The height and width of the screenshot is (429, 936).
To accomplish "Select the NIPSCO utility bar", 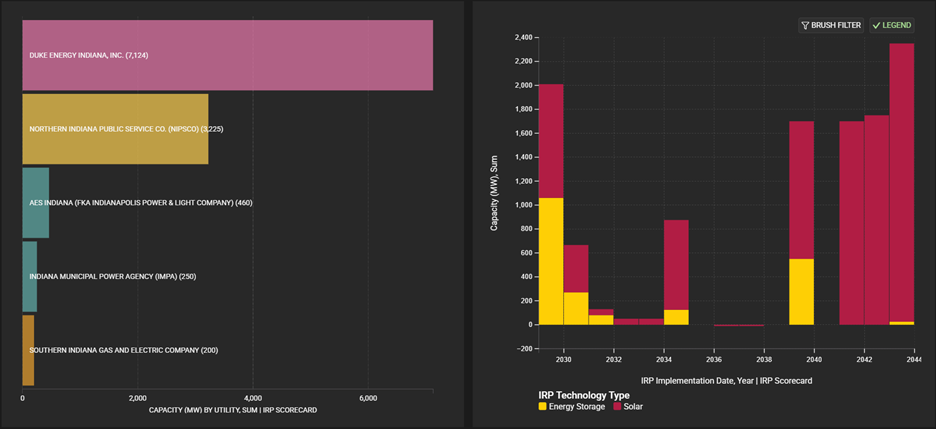I will tap(115, 129).
